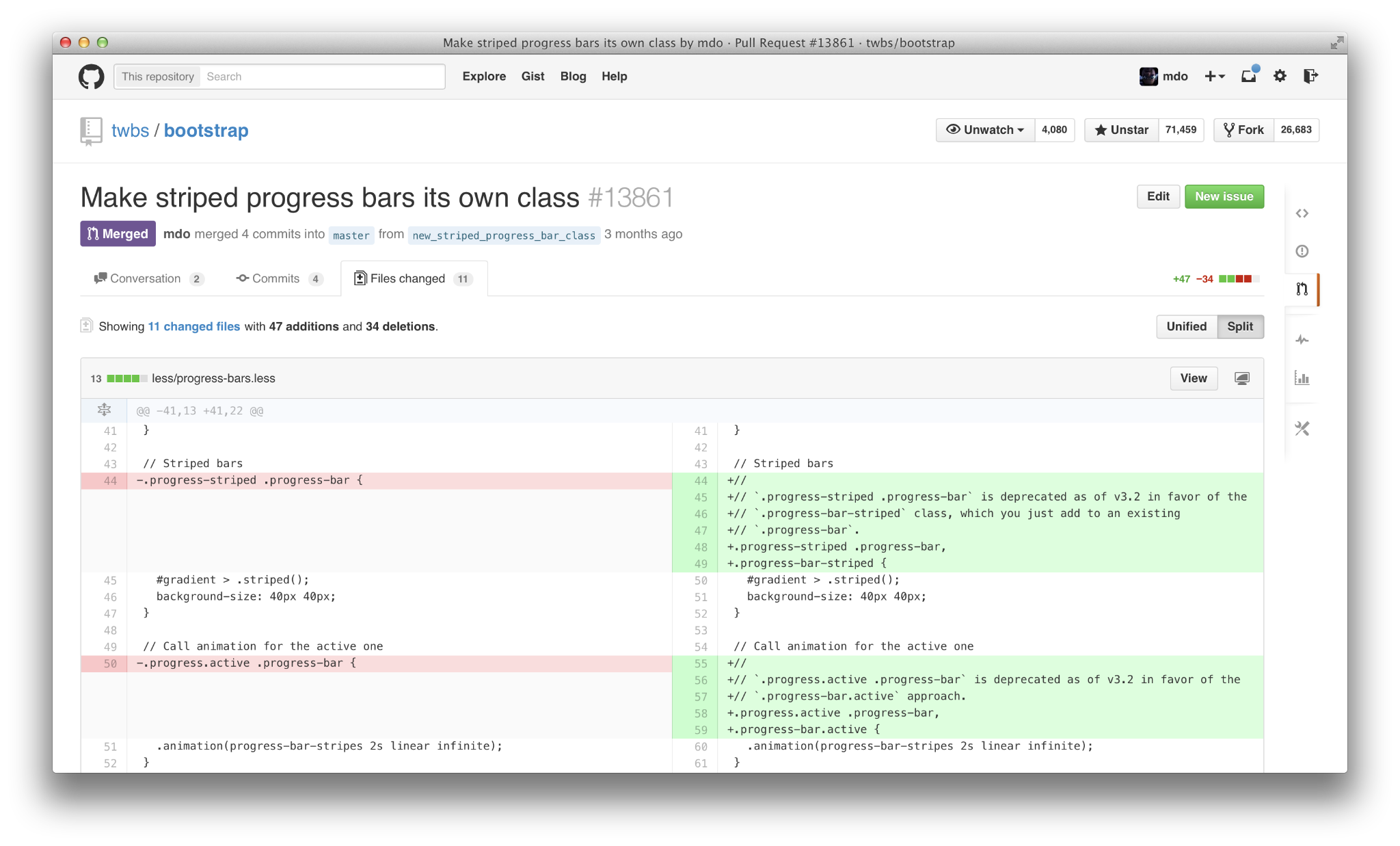
Task: Focus the repository Search field
Action: coord(322,77)
